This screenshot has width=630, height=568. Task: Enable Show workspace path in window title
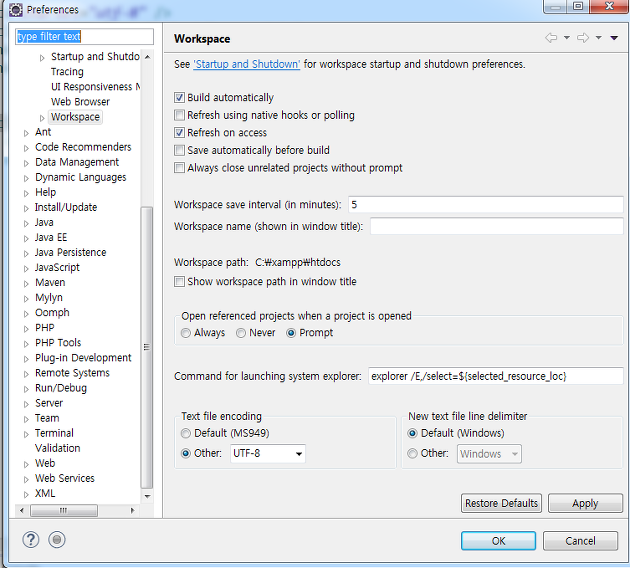pyautogui.click(x=179, y=281)
